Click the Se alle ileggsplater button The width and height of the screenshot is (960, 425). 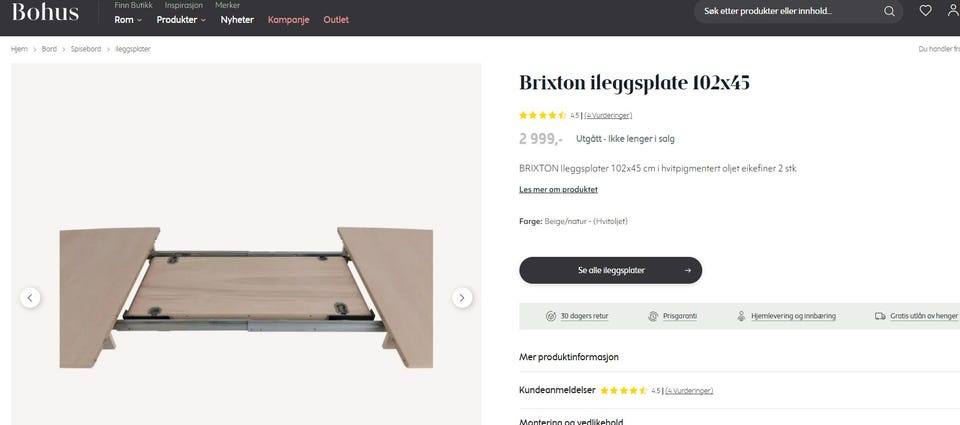[610, 270]
